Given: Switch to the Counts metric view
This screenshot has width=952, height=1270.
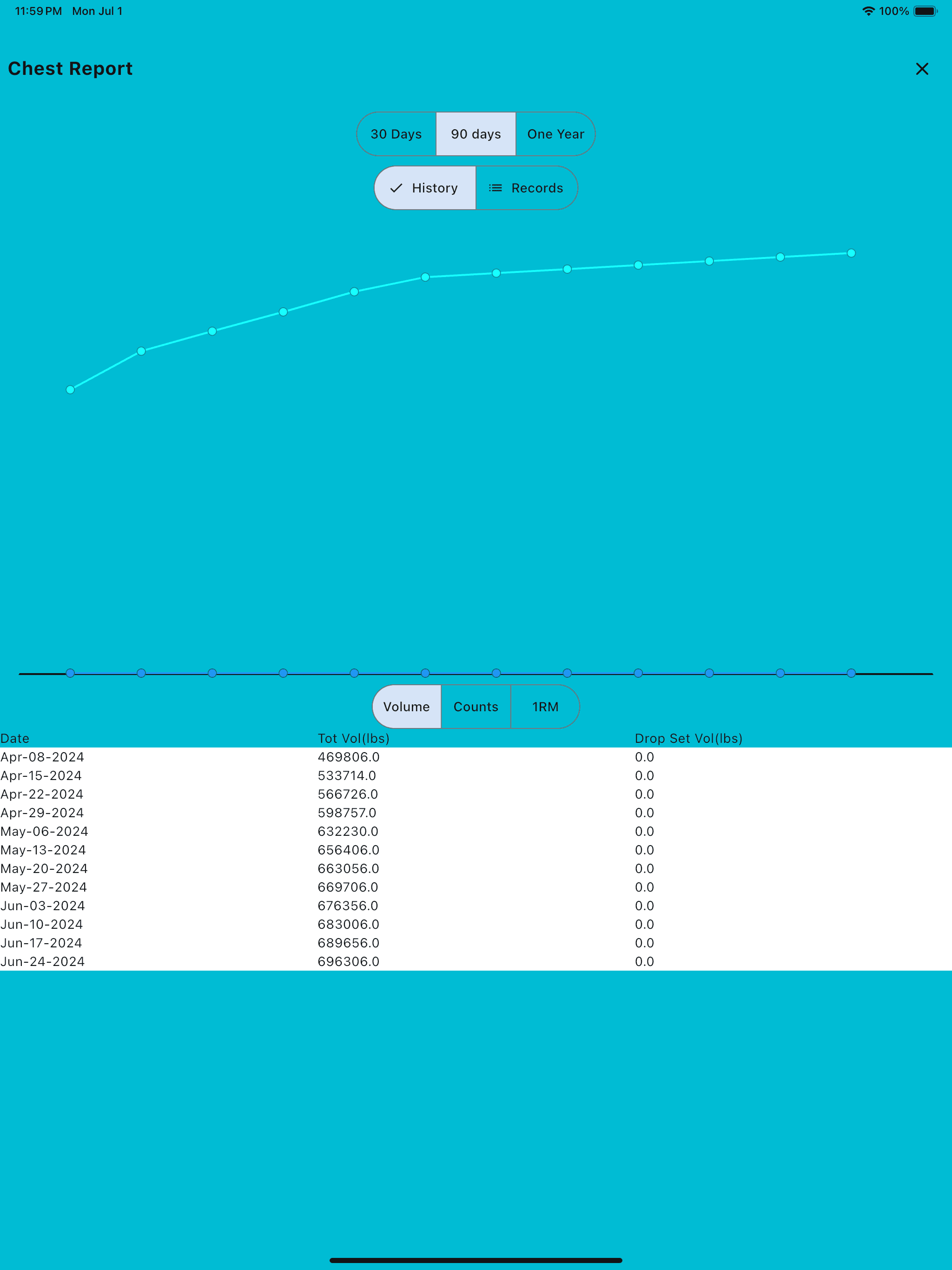Looking at the screenshot, I should tap(476, 706).
